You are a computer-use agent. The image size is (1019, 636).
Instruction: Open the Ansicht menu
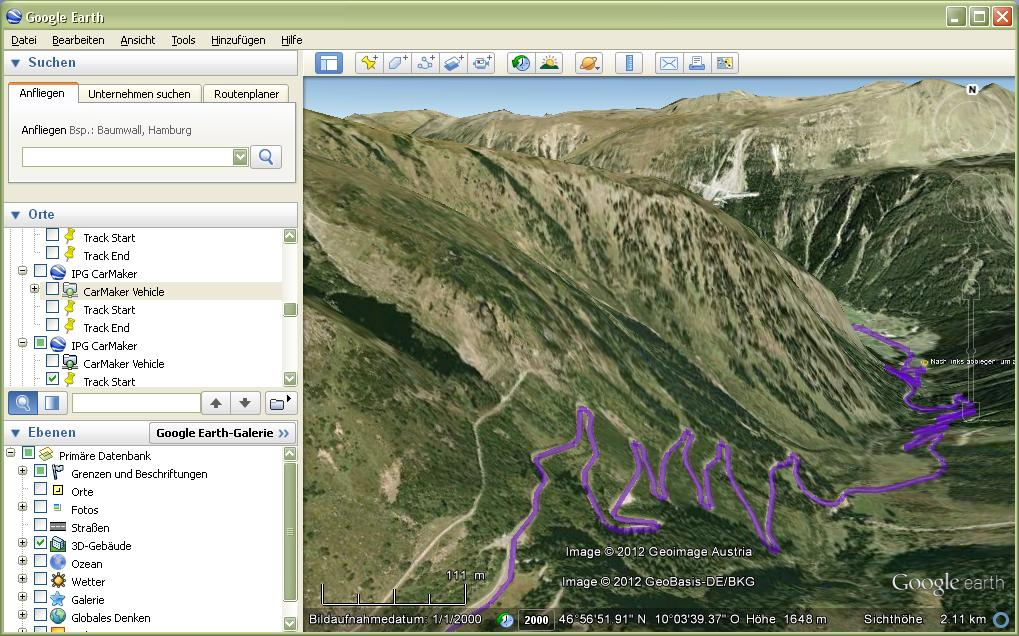tap(138, 40)
